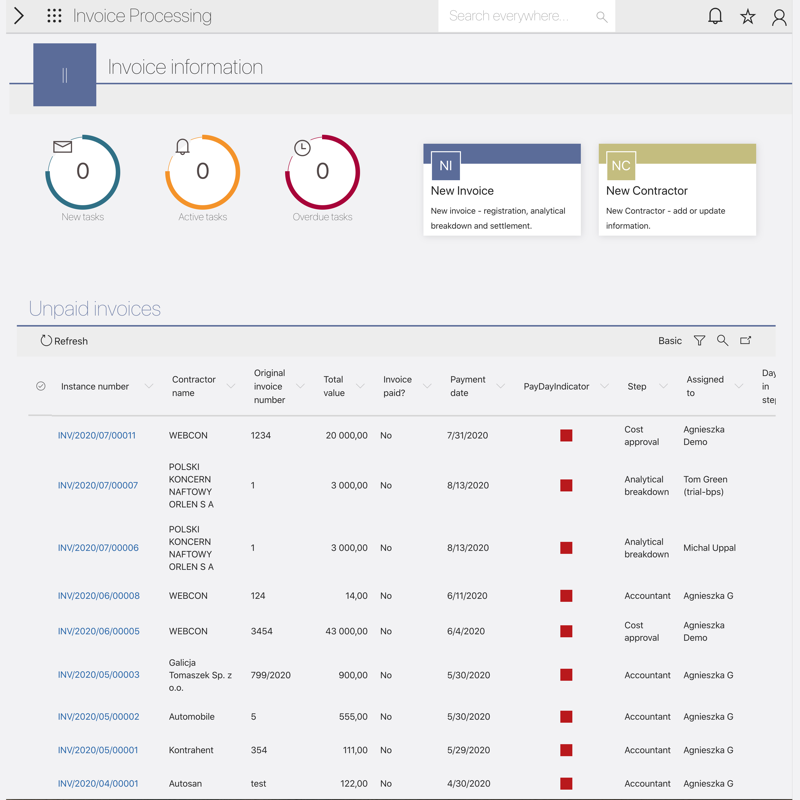Click the favorites star icon

pyautogui.click(x=748, y=16)
